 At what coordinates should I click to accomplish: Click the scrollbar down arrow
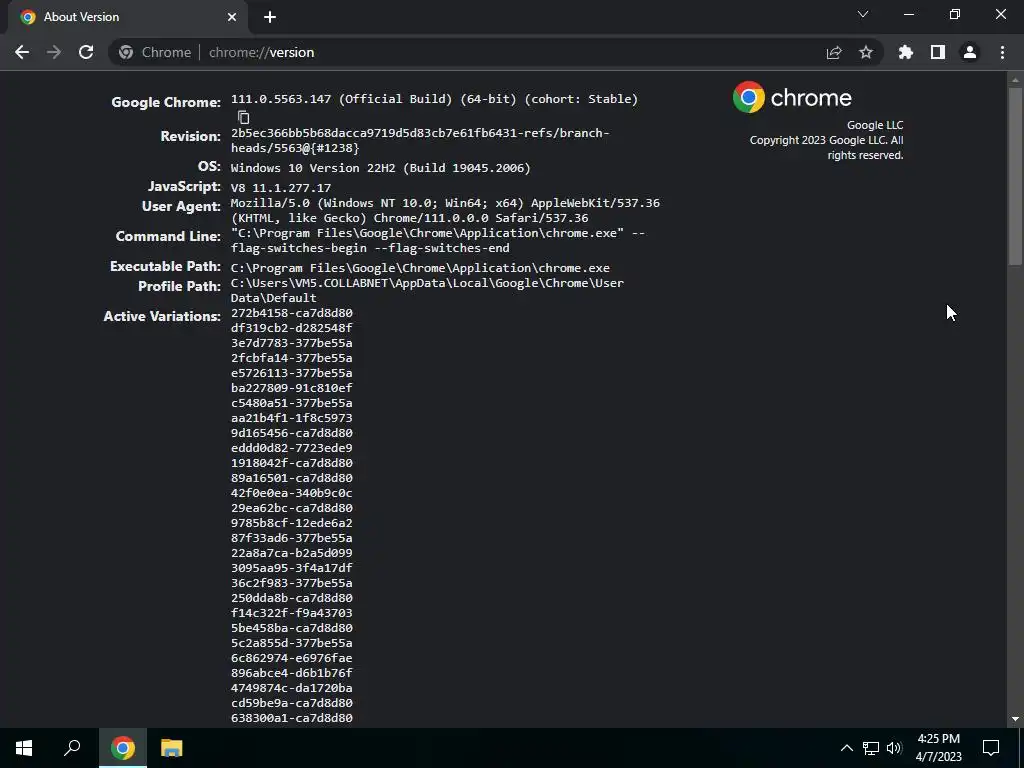tap(1015, 719)
